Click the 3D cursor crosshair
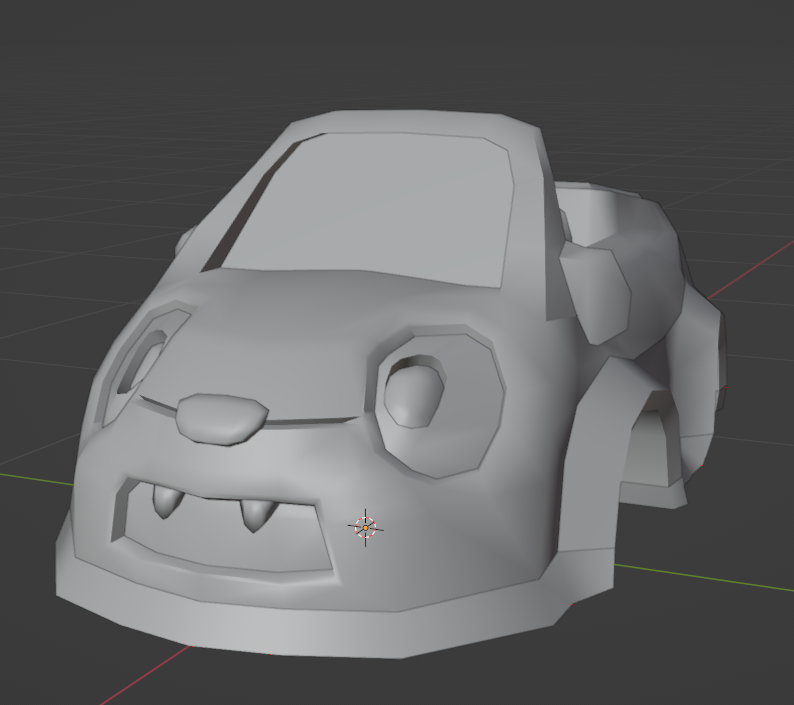Image resolution: width=794 pixels, height=705 pixels. click(366, 526)
